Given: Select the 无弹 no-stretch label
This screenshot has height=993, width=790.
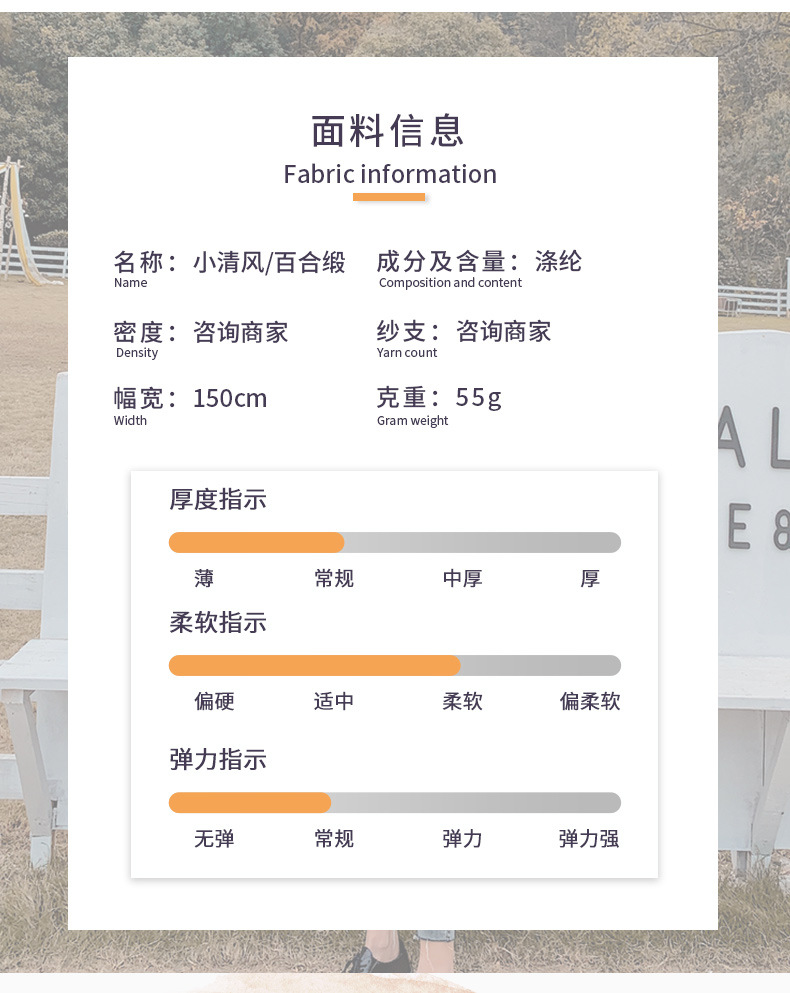Looking at the screenshot, I should (x=214, y=839).
